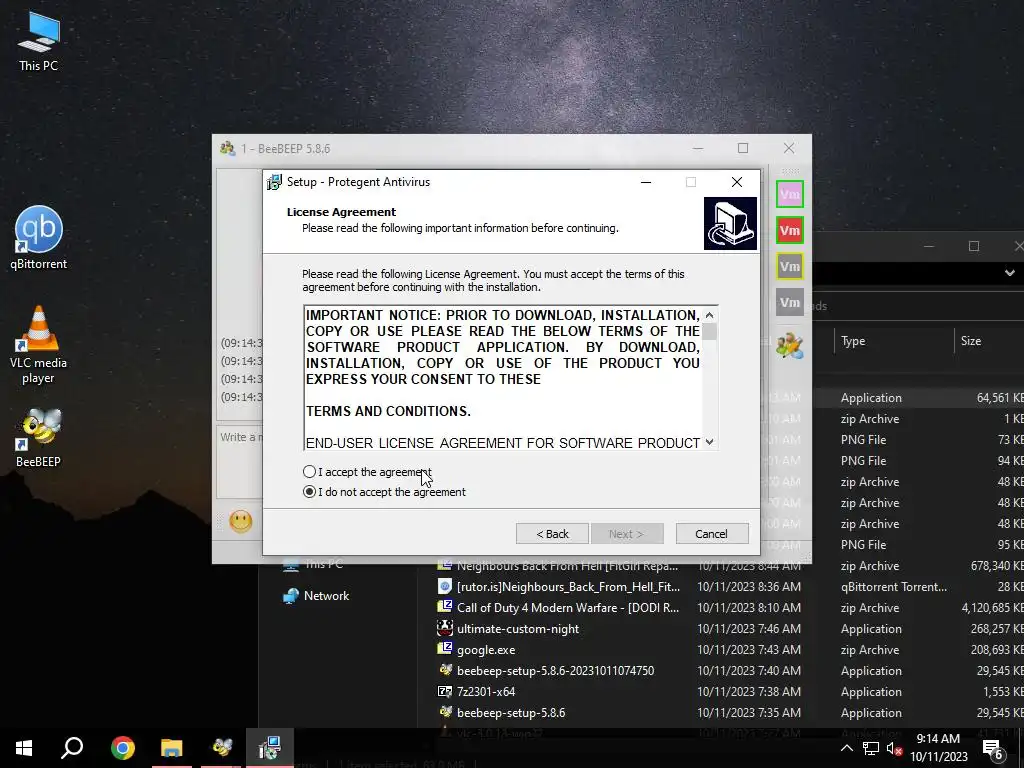Screen dimensions: 1024x768
Task: Click the 'qBittorrent Torrent...' type cell
Action: [893, 586]
